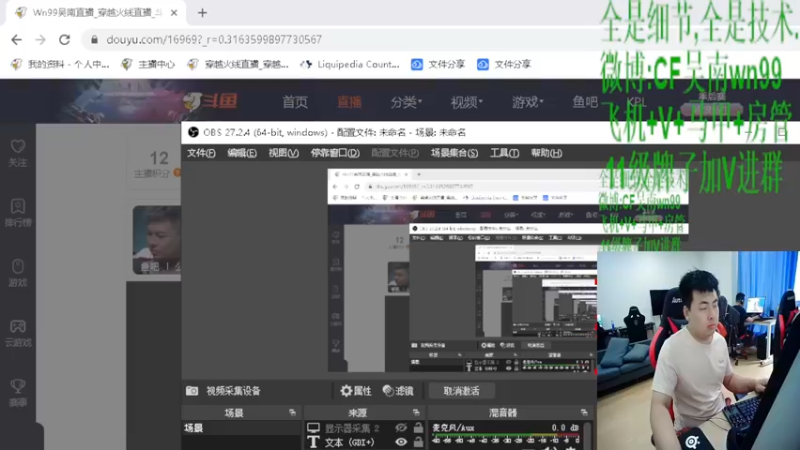Screen dimensions: 800x450
Task: Pop out the 场景 dock panel
Action: tap(292, 412)
